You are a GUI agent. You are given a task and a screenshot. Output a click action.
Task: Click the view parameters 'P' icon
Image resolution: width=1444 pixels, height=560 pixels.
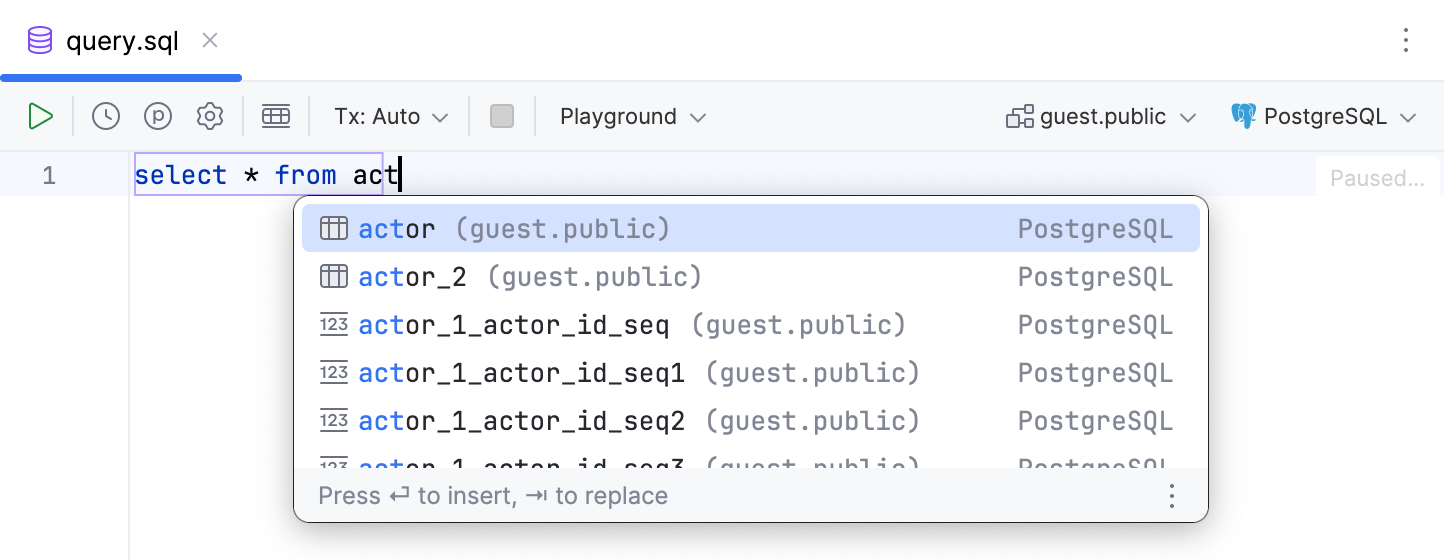158,117
